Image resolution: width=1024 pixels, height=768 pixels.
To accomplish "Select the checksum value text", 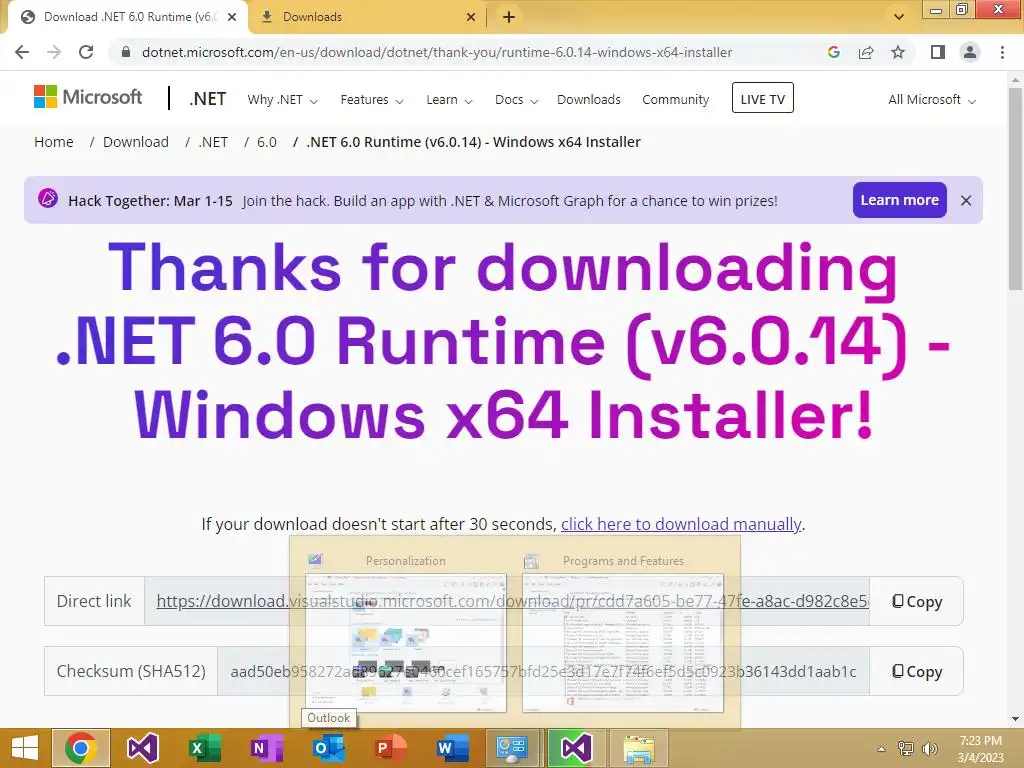I will pos(543,671).
